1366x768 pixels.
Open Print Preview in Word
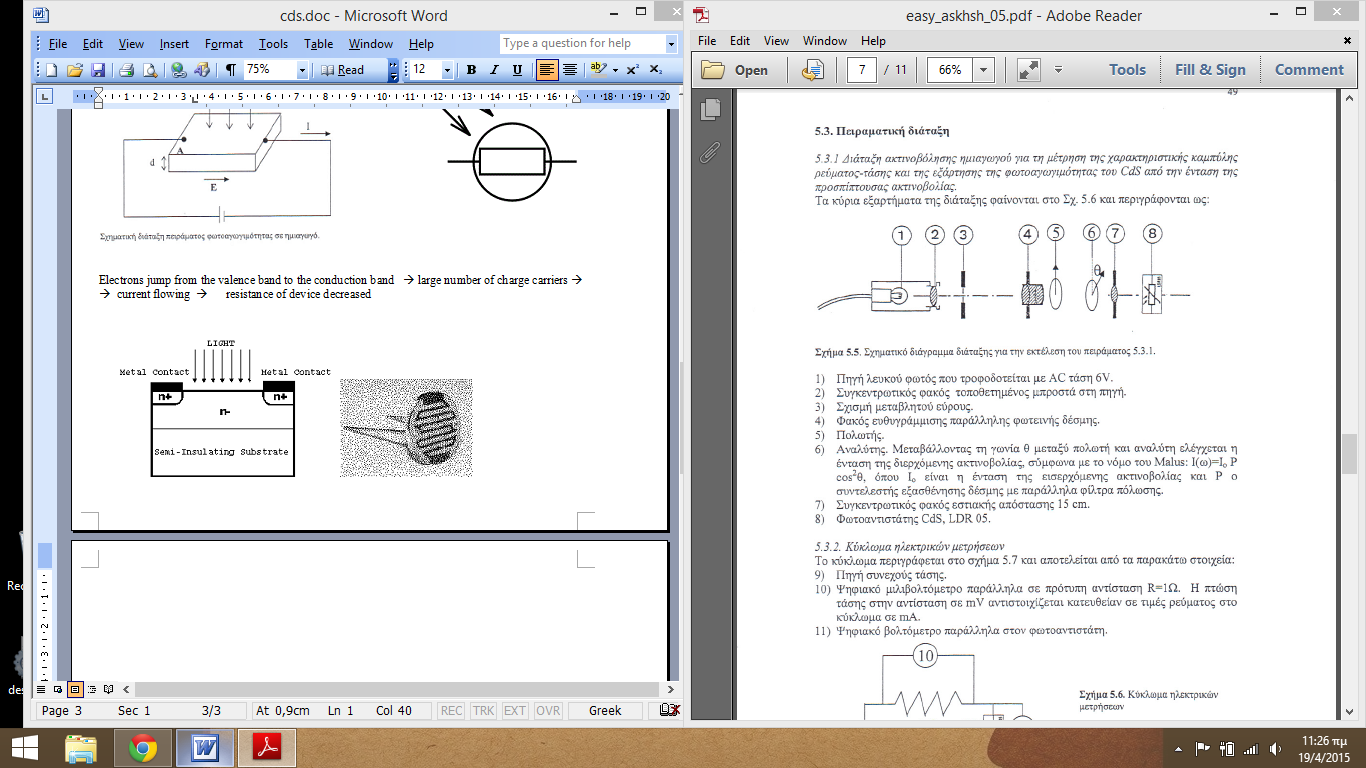149,70
